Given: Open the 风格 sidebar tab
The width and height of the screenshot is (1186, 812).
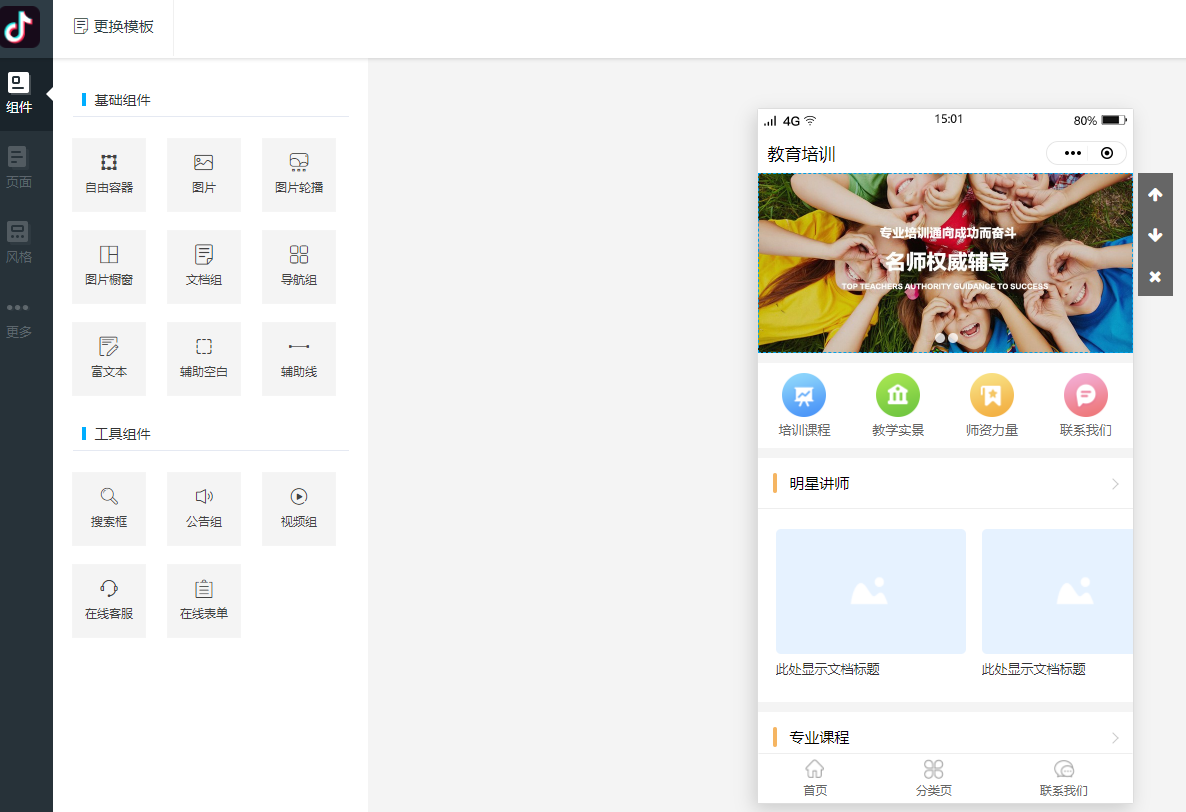Looking at the screenshot, I should click(x=19, y=243).
